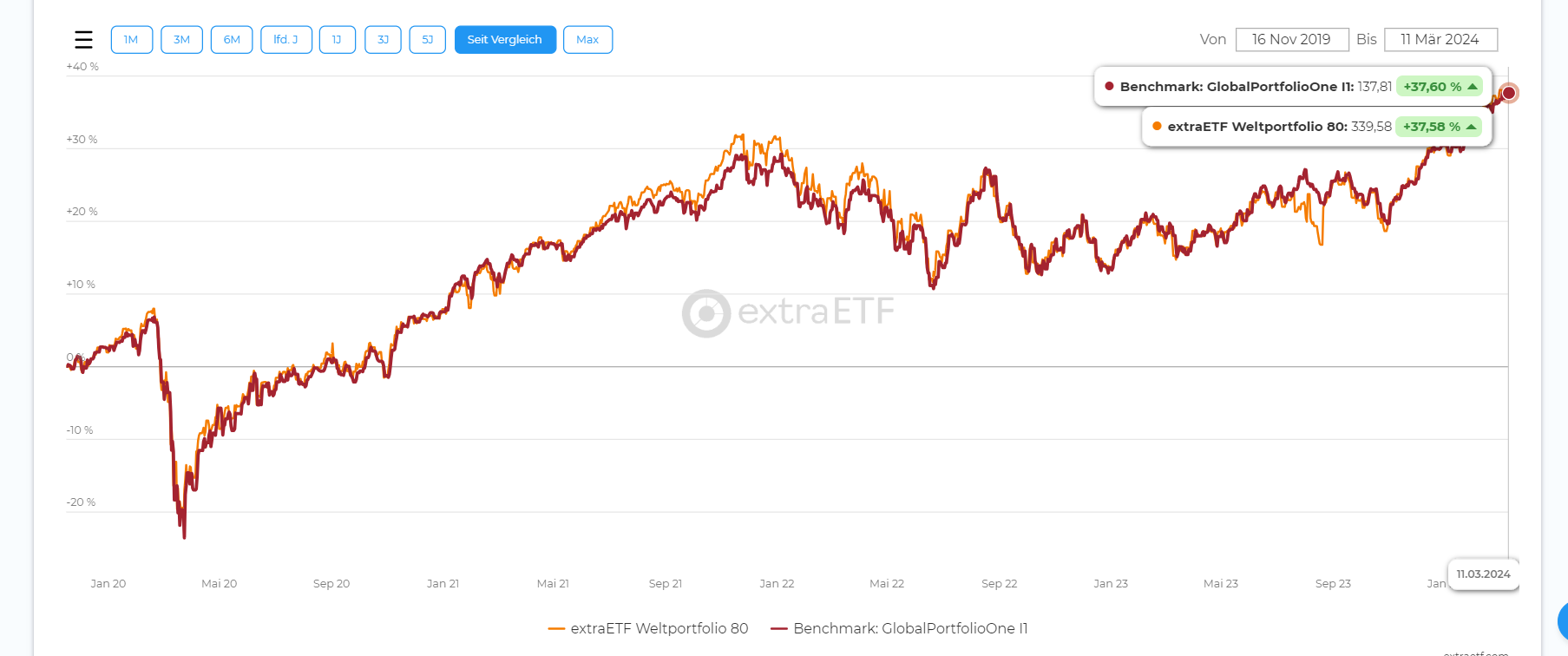
Task: Click the blue circle at right edge
Action: tap(1563, 621)
